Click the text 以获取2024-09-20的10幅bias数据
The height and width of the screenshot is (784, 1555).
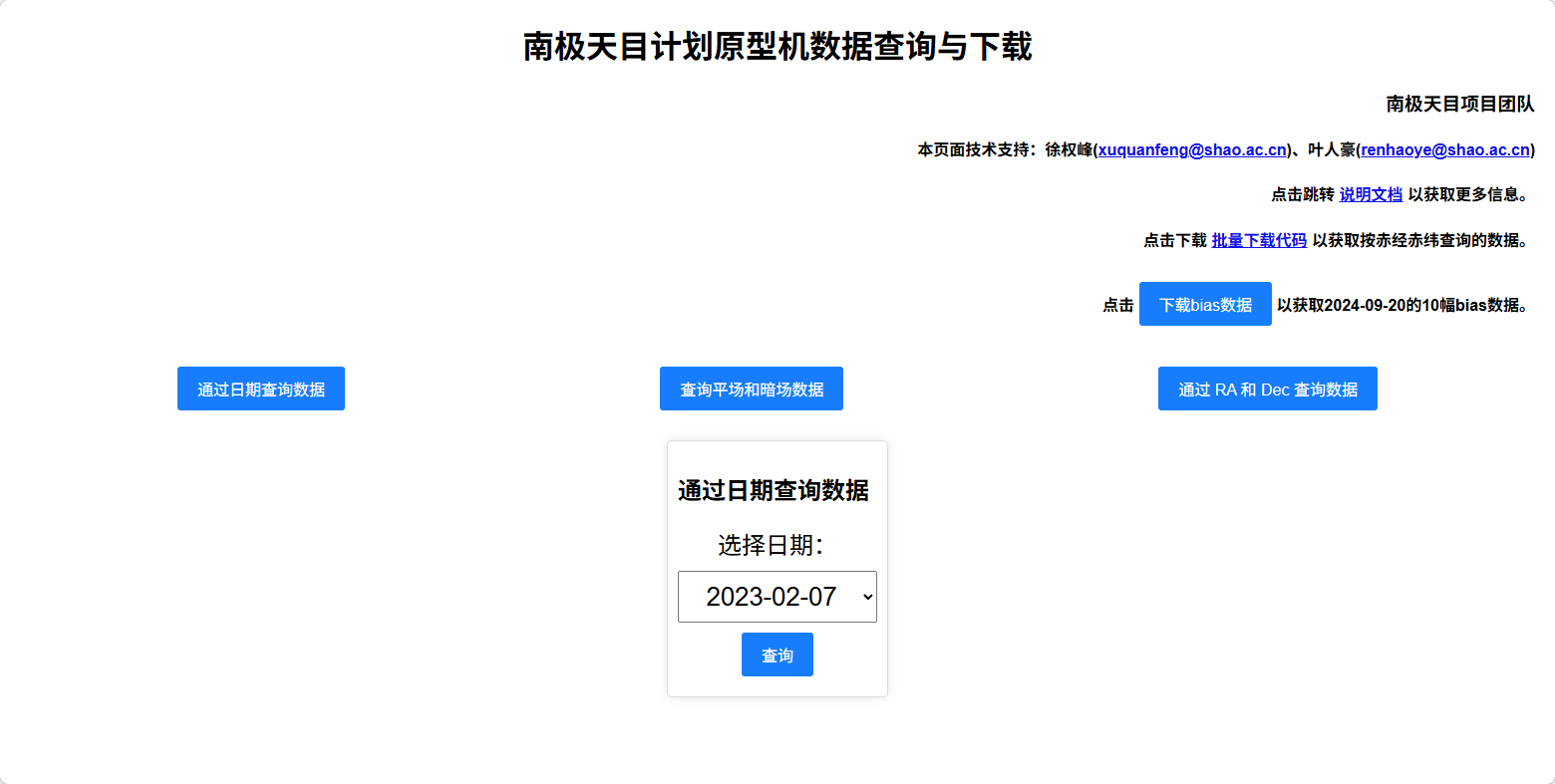(1400, 305)
